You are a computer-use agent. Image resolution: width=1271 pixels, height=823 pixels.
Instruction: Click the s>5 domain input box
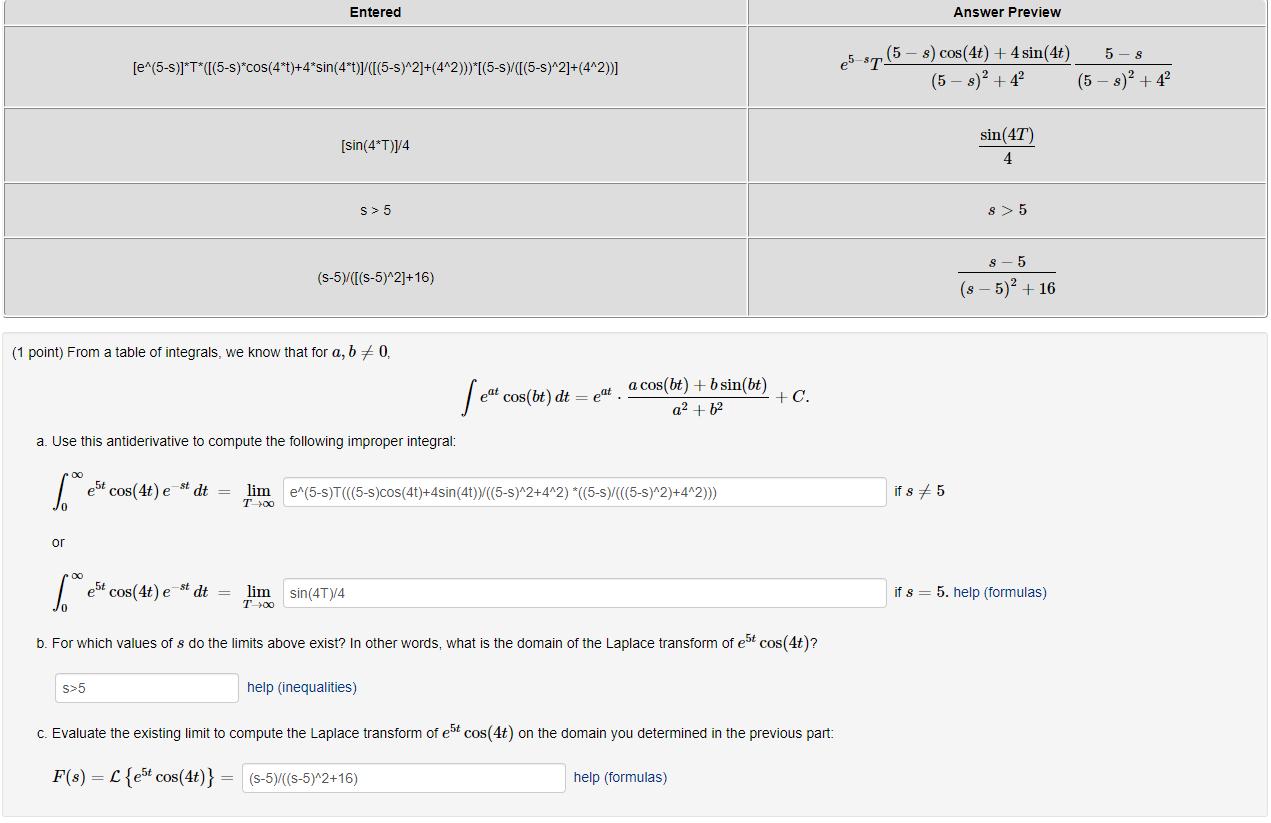(146, 687)
